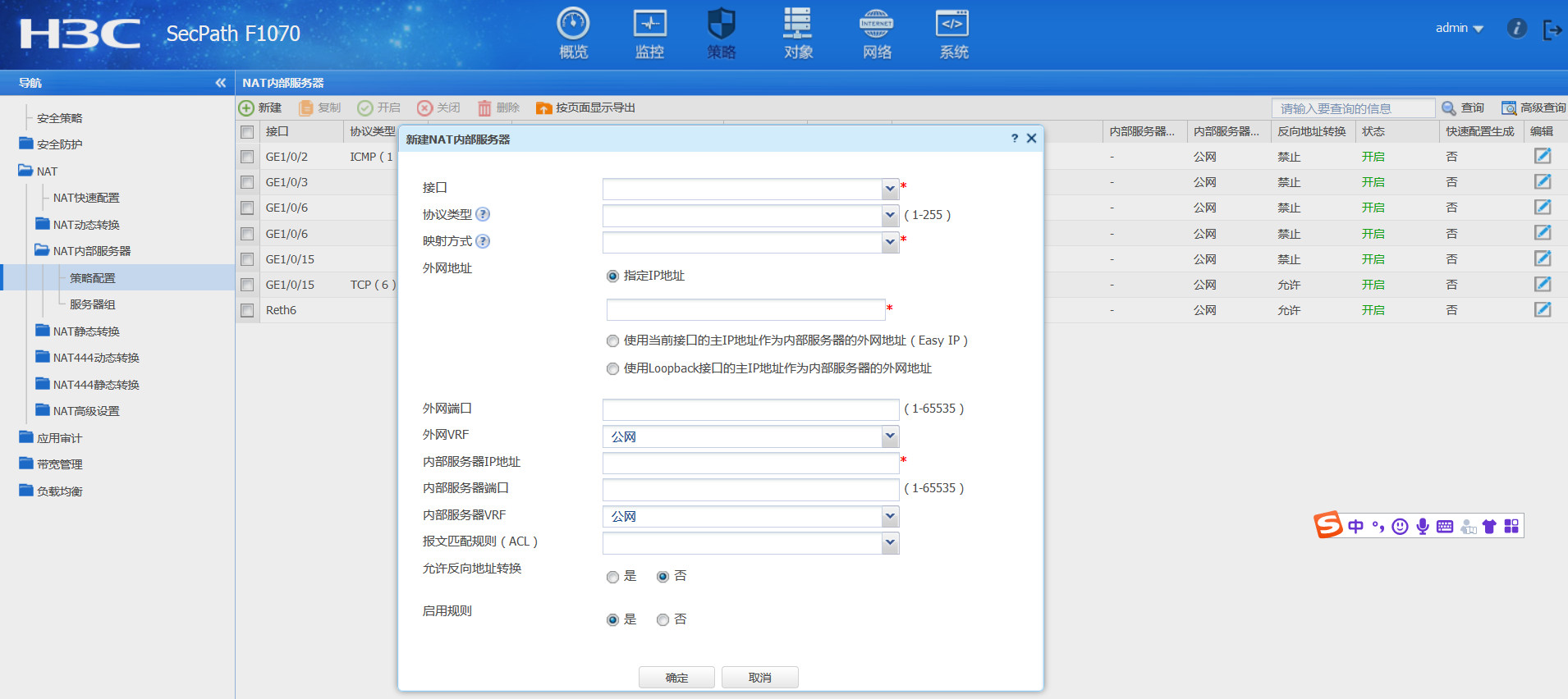
Task: Click the Sogou emoji face icon
Action: [x=1401, y=527]
